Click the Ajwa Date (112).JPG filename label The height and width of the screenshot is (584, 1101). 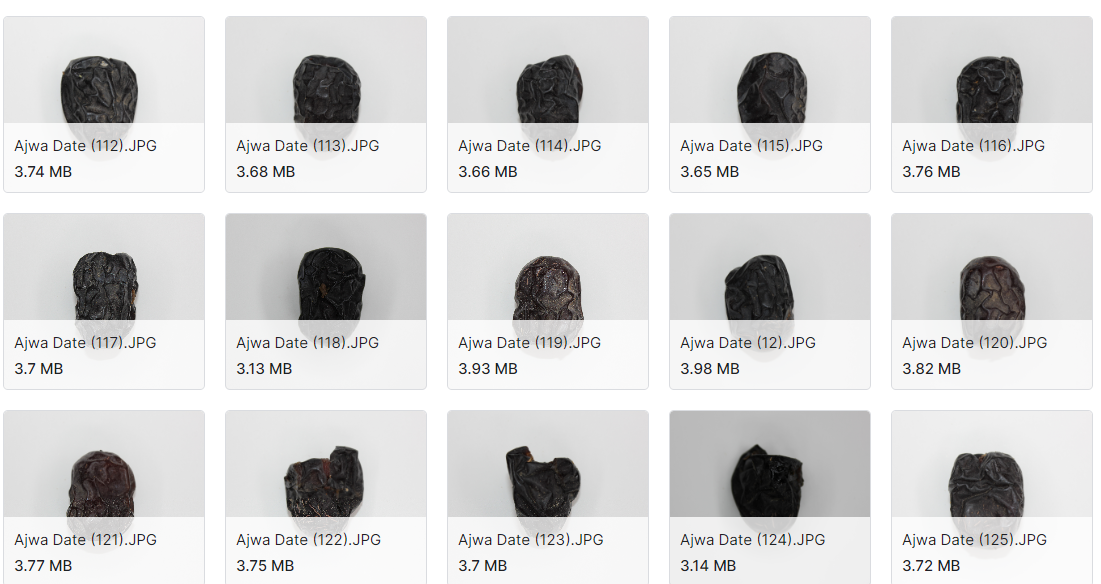point(86,146)
